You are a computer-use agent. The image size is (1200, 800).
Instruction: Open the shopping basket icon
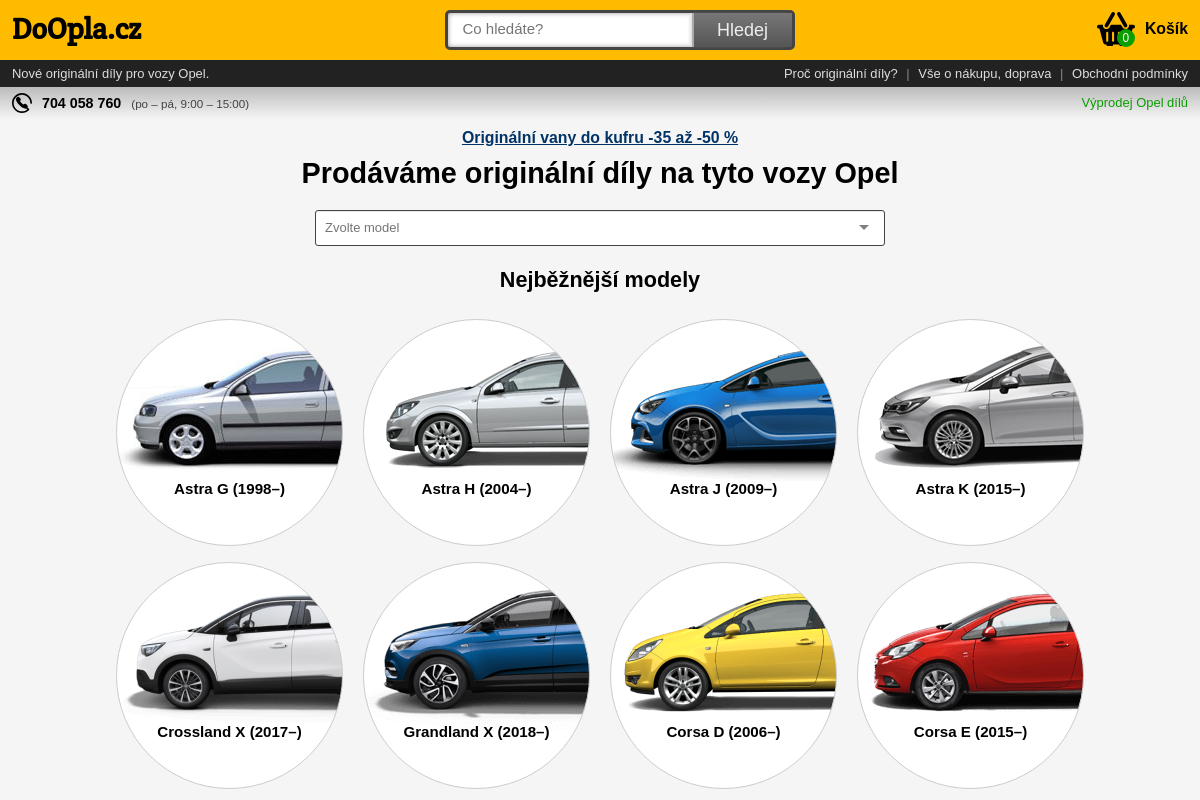coord(1115,29)
